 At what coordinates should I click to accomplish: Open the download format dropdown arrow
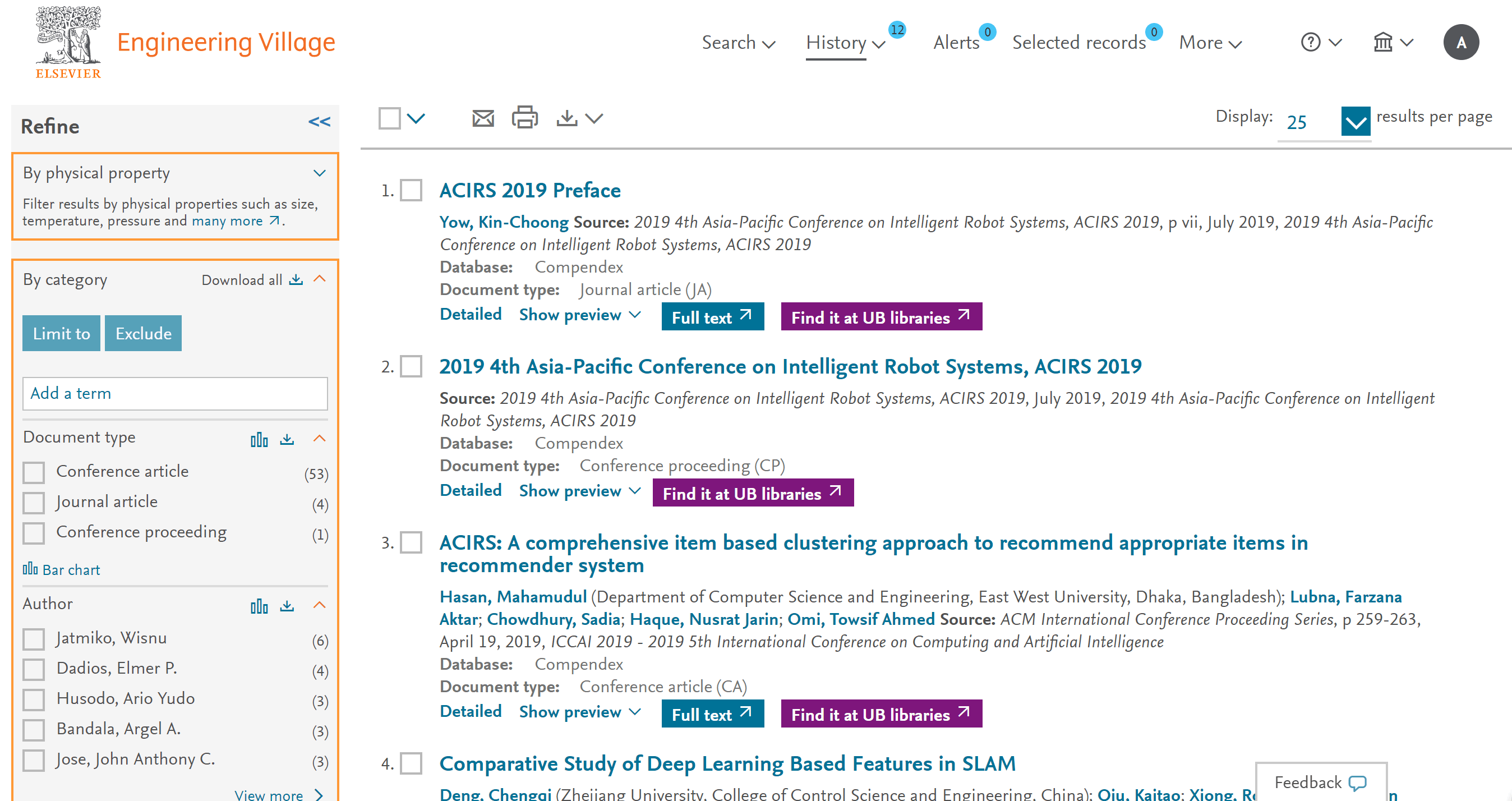(594, 118)
